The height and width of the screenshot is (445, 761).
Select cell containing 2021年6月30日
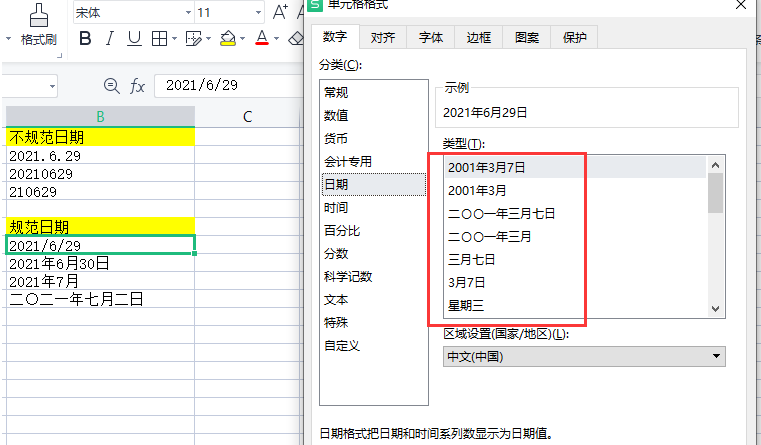[100, 263]
